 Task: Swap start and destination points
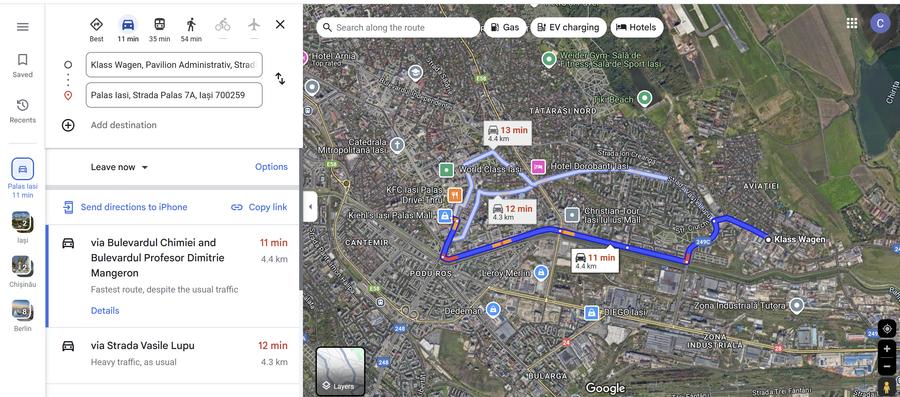tap(280, 79)
